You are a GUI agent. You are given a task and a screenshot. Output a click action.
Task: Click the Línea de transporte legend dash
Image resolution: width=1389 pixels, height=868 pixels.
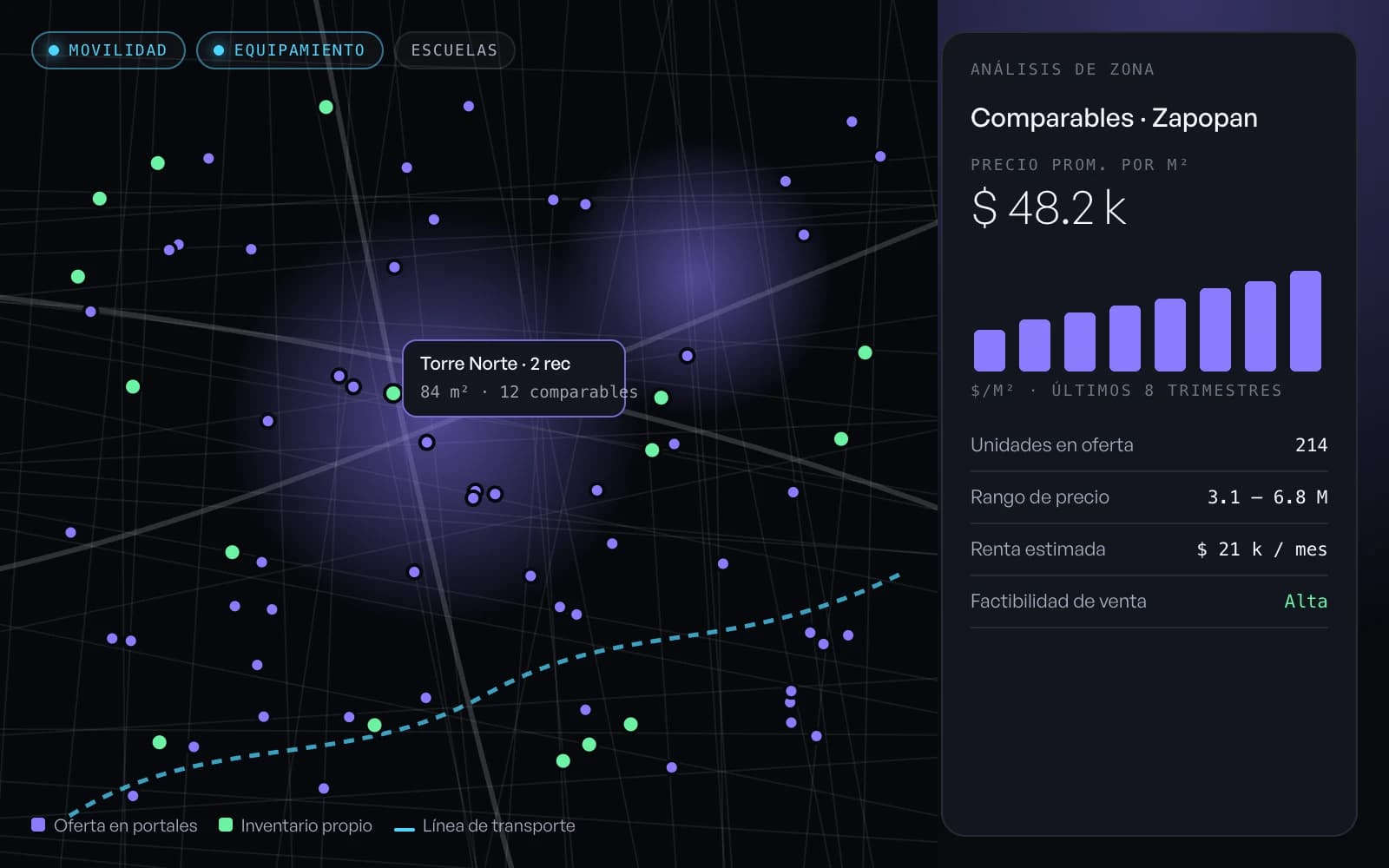(x=405, y=830)
